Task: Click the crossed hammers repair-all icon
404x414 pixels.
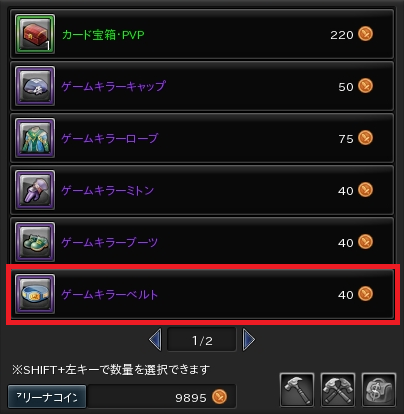Action: point(338,390)
